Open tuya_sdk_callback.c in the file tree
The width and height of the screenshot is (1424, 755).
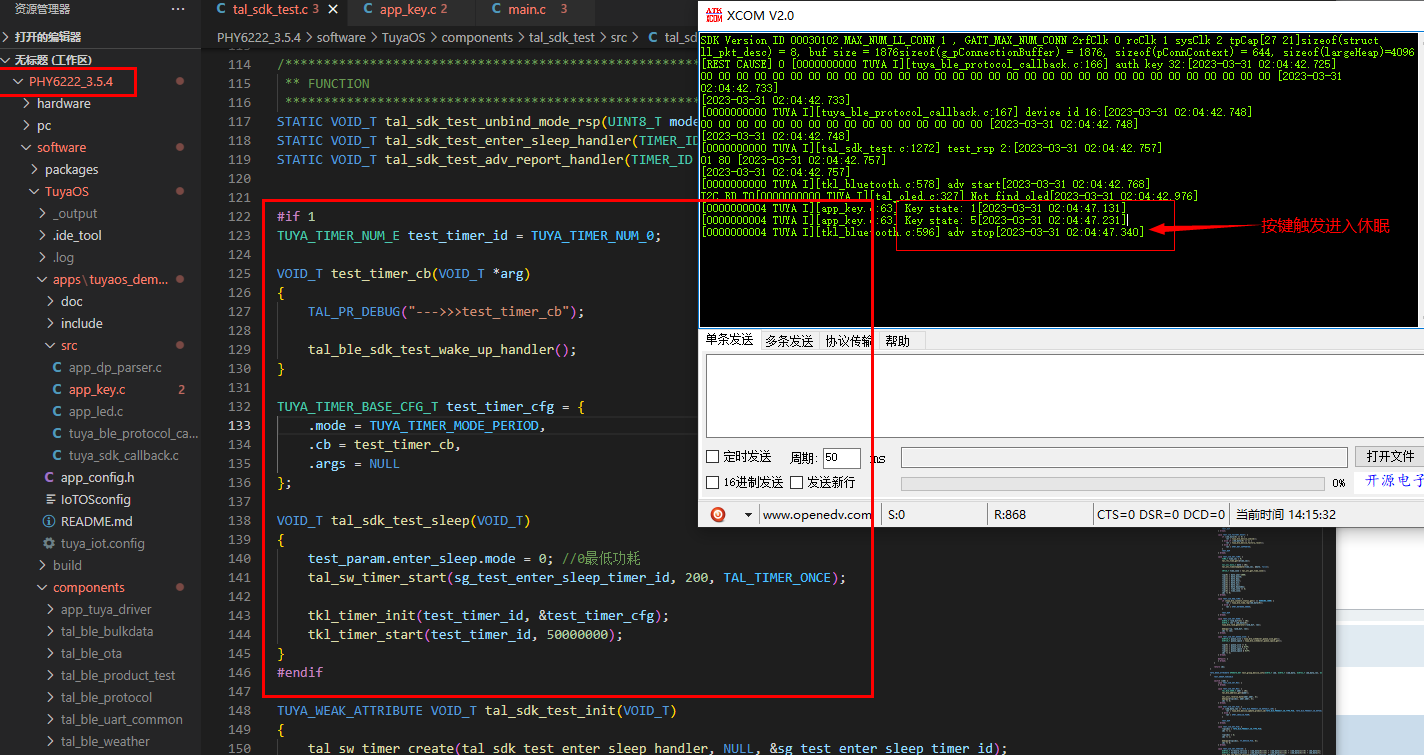pyautogui.click(x=124, y=455)
